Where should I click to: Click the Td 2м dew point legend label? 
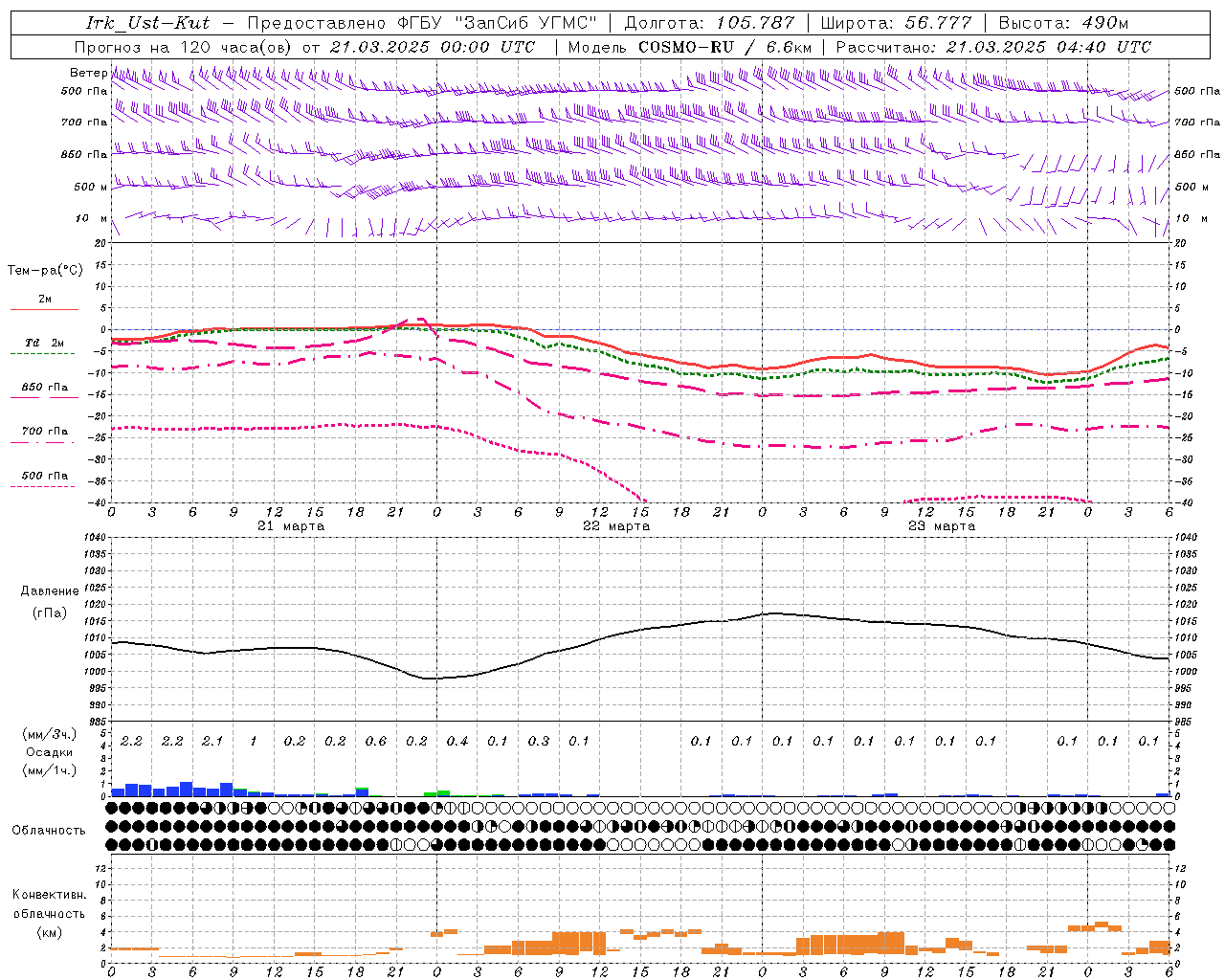click(x=45, y=343)
